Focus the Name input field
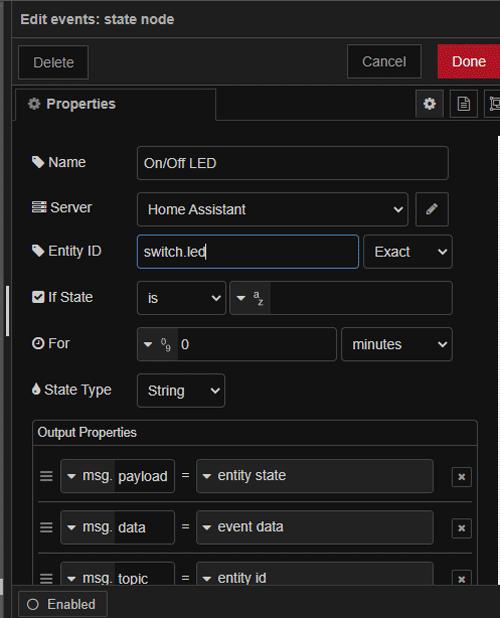This screenshot has height=618, width=500. [293, 163]
